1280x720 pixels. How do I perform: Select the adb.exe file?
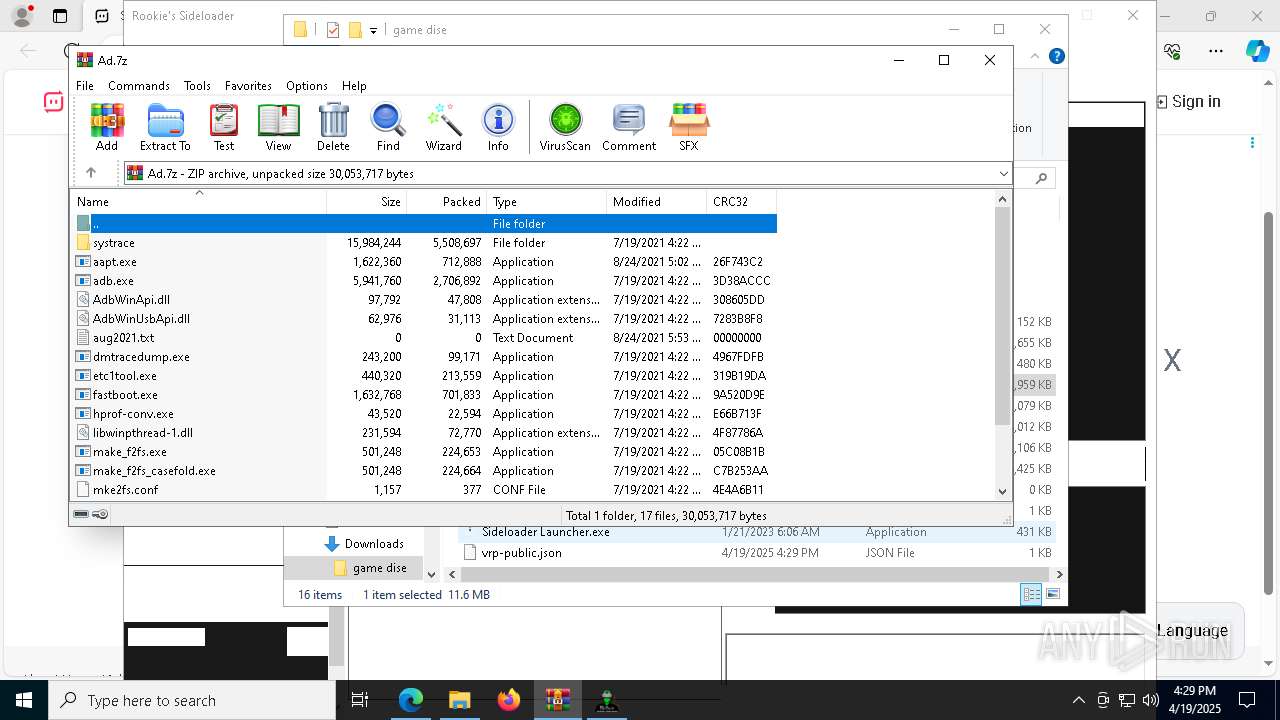coord(425,281)
